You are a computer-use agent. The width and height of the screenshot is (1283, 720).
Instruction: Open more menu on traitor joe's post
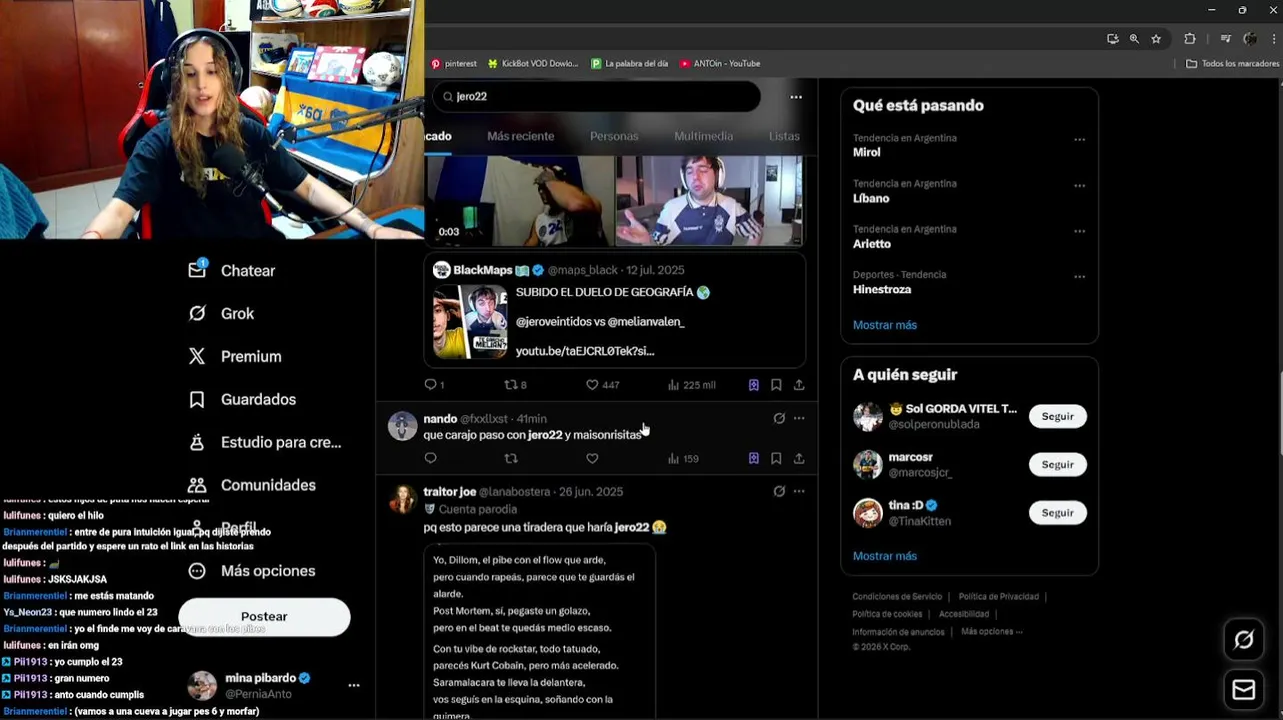click(x=799, y=491)
